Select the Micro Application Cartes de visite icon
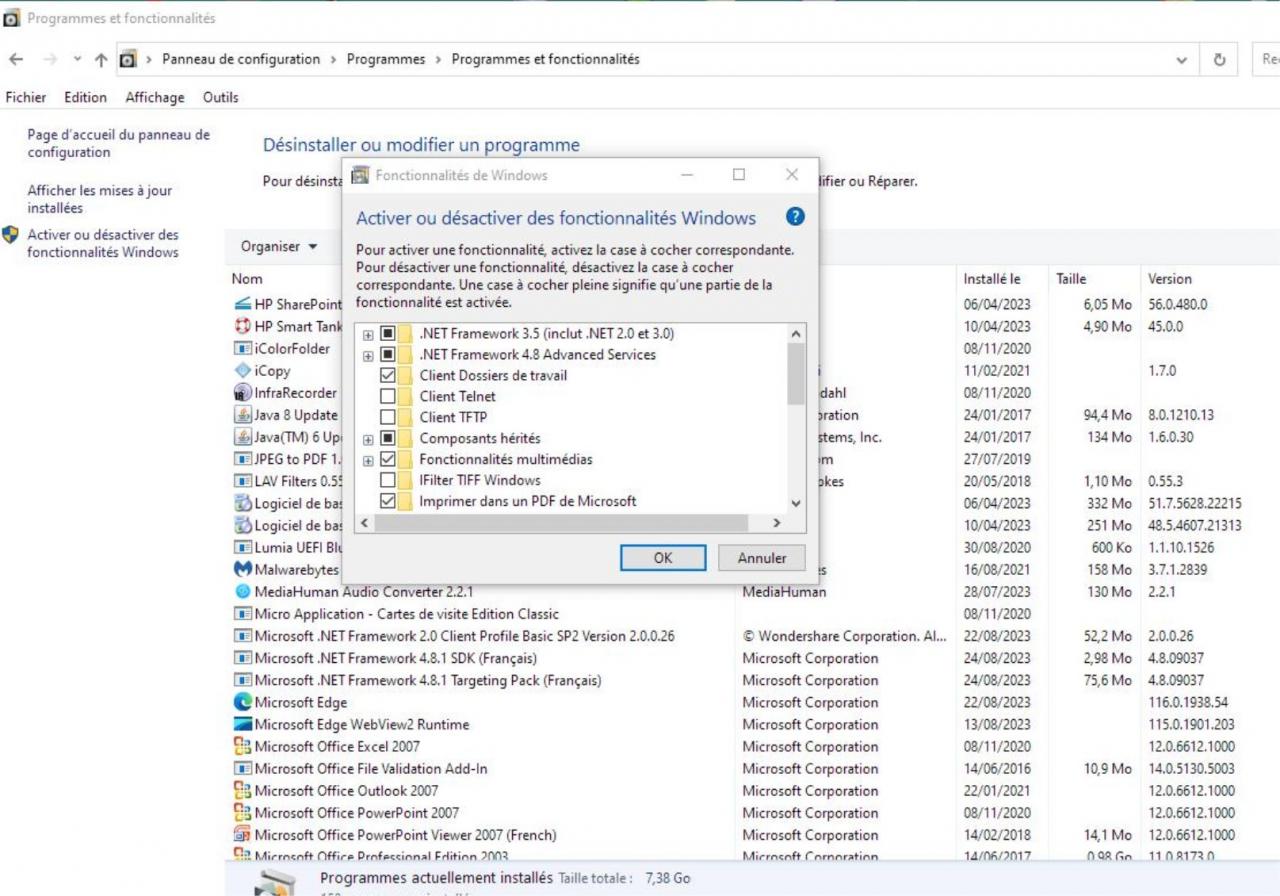This screenshot has height=896, width=1280. (x=242, y=614)
